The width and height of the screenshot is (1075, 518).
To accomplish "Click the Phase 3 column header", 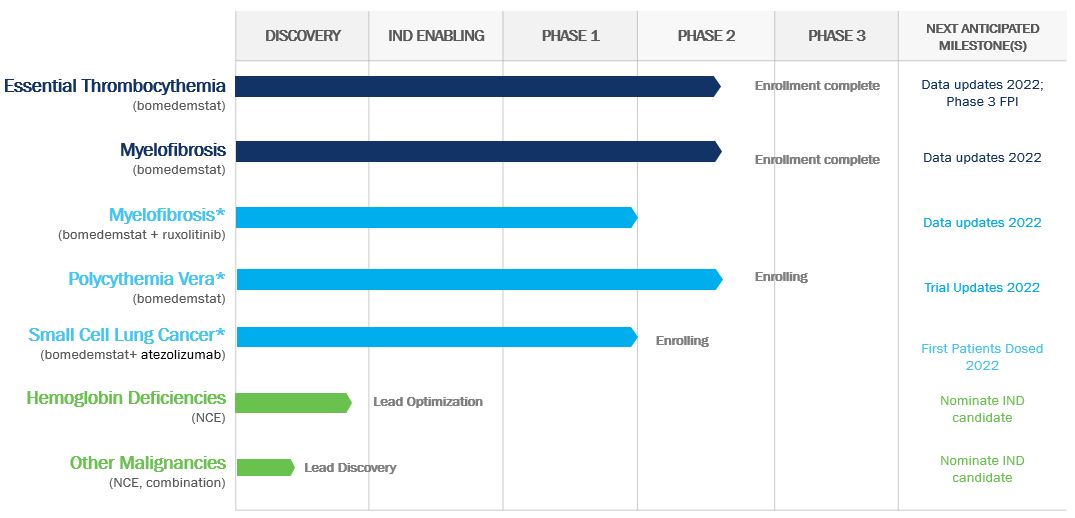I will 836,36.
